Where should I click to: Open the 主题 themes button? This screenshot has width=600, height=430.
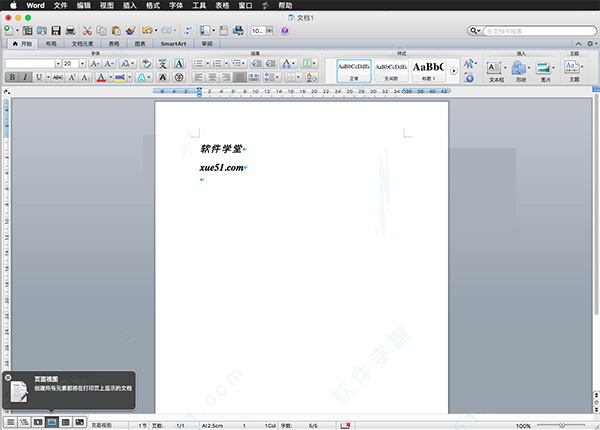coord(574,71)
